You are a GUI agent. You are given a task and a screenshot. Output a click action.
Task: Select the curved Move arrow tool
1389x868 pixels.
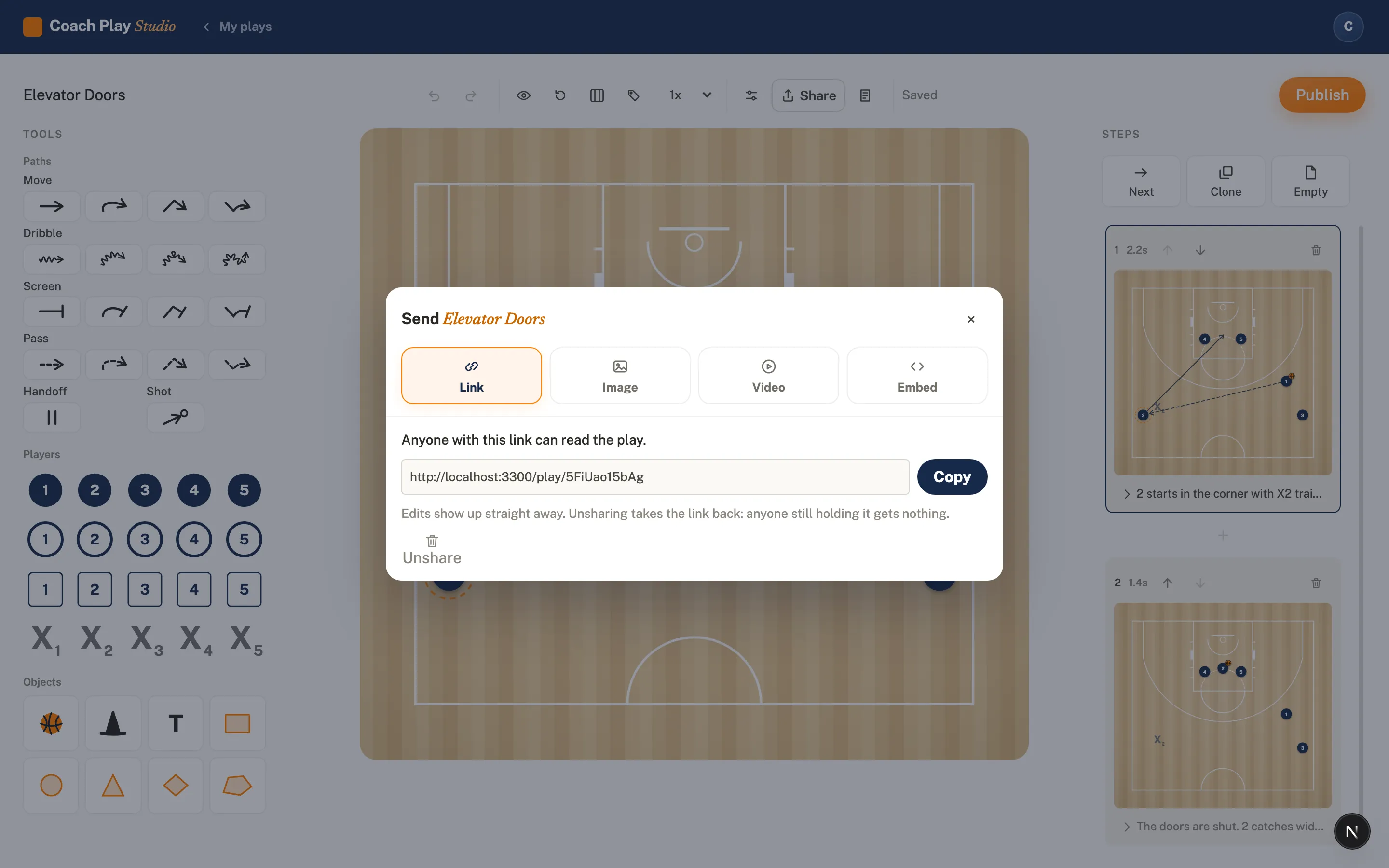coord(114,206)
